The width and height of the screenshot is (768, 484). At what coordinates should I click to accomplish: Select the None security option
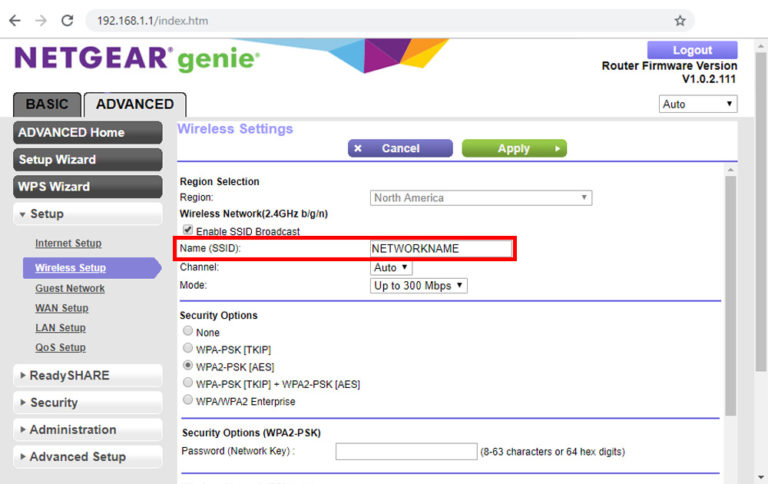click(x=187, y=332)
